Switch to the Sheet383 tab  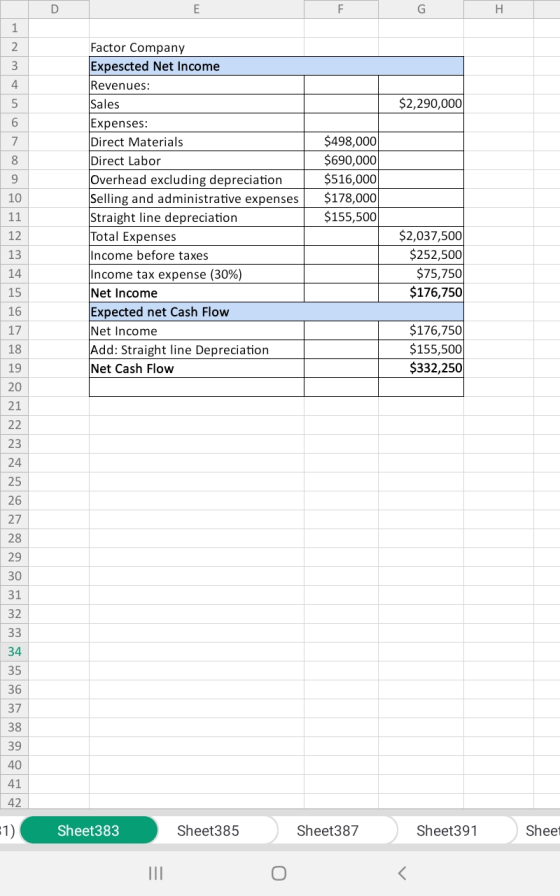[89, 830]
